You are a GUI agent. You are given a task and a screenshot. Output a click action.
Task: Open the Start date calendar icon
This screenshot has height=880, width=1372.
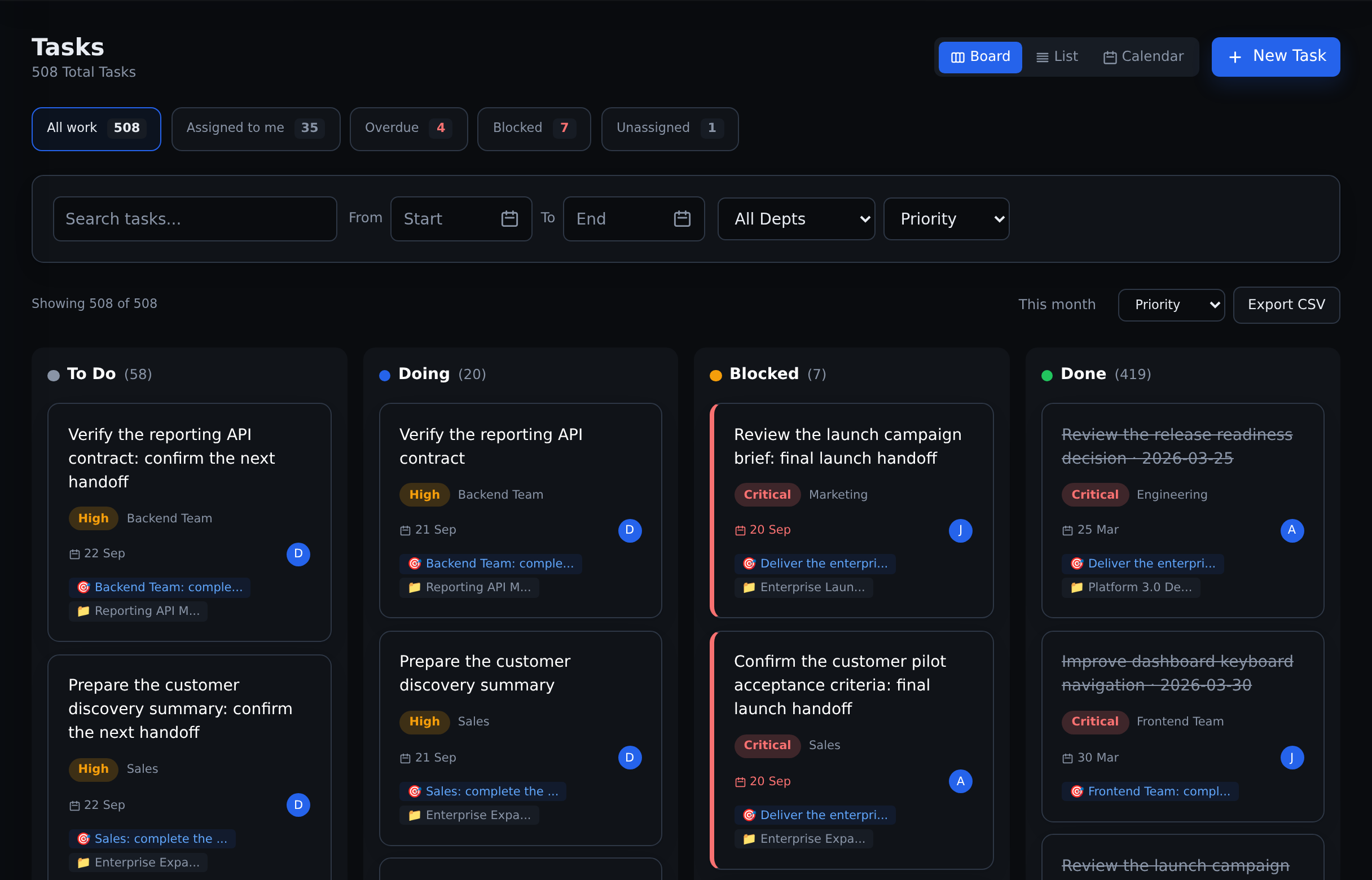pyautogui.click(x=509, y=219)
